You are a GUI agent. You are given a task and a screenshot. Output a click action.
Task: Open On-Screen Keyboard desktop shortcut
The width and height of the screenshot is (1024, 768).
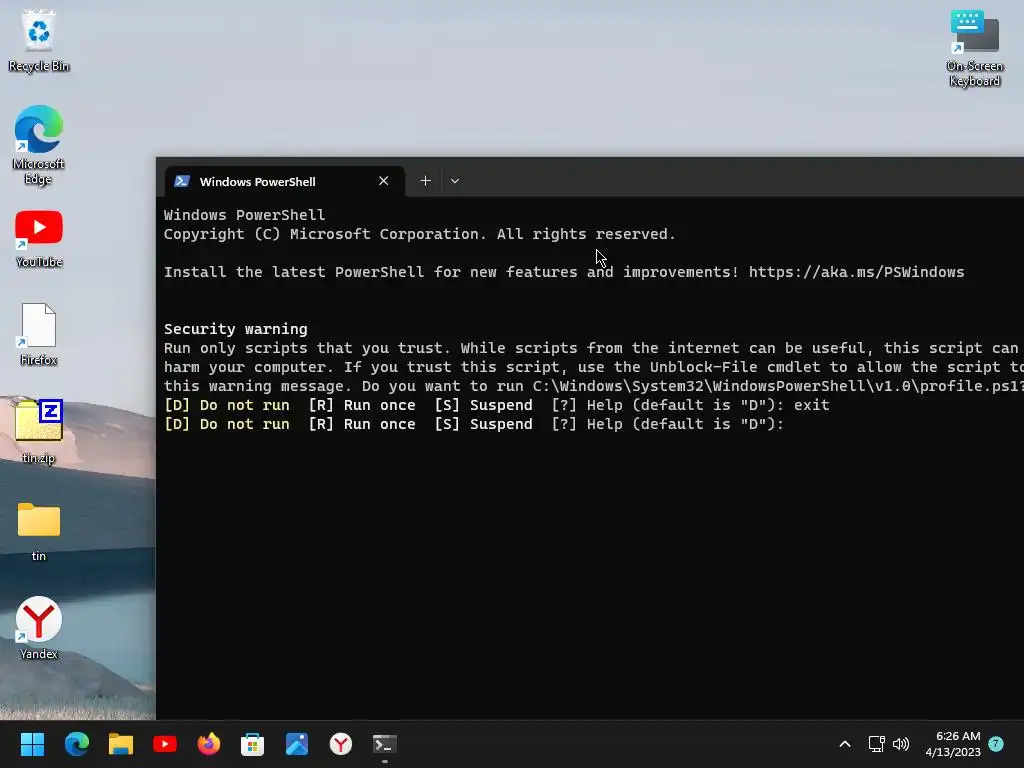pos(974,48)
